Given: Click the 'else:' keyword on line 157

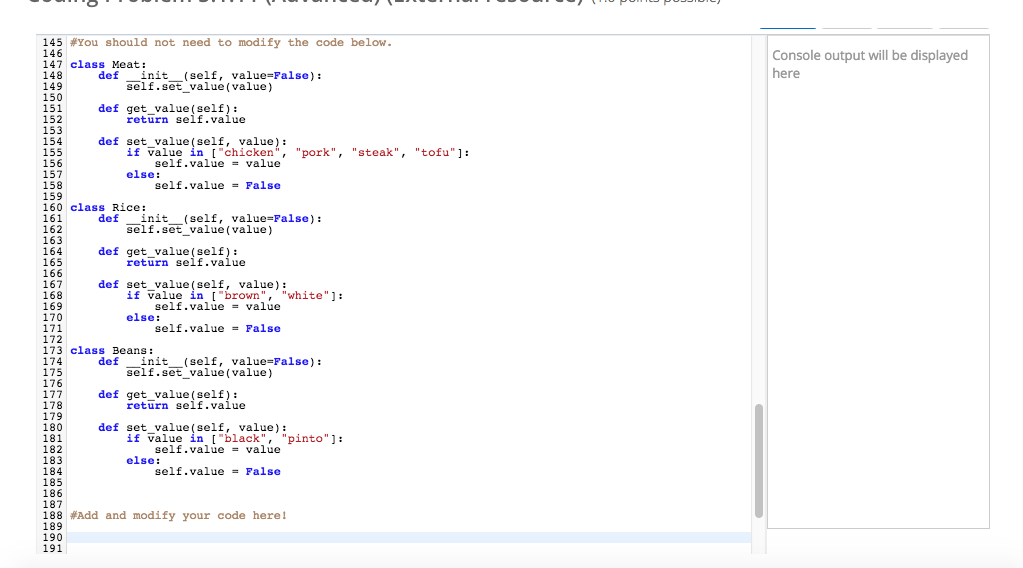Looking at the screenshot, I should coord(144,174).
